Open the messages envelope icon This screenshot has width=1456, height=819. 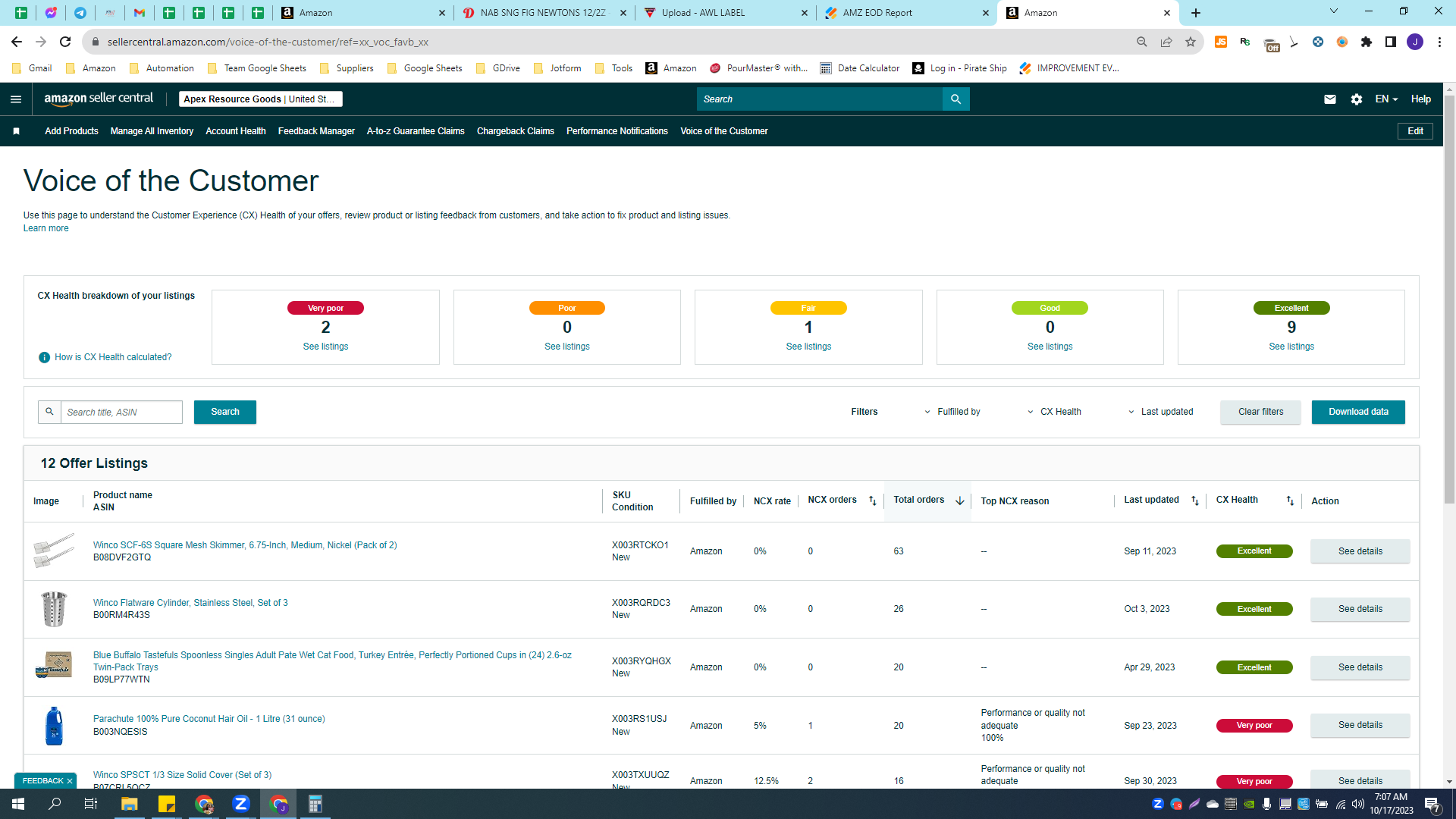click(x=1330, y=99)
